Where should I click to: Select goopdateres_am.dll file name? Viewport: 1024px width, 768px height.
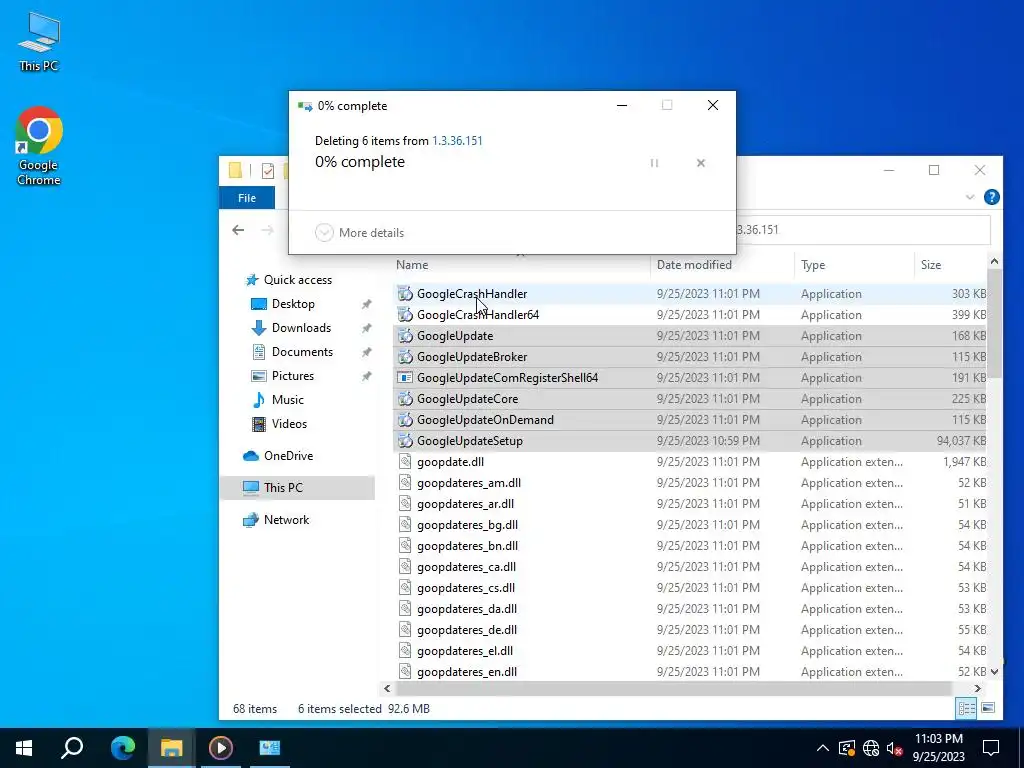(x=469, y=483)
